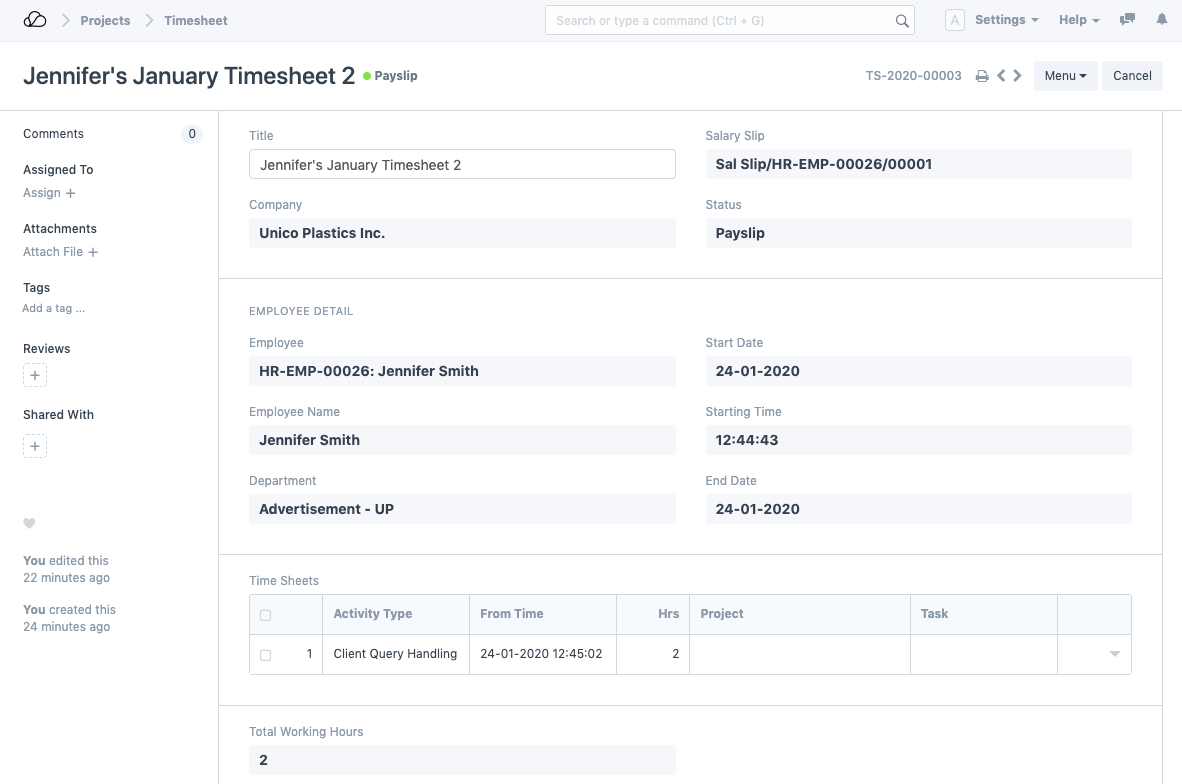Add a review with plus button
The image size is (1182, 784).
(x=35, y=376)
